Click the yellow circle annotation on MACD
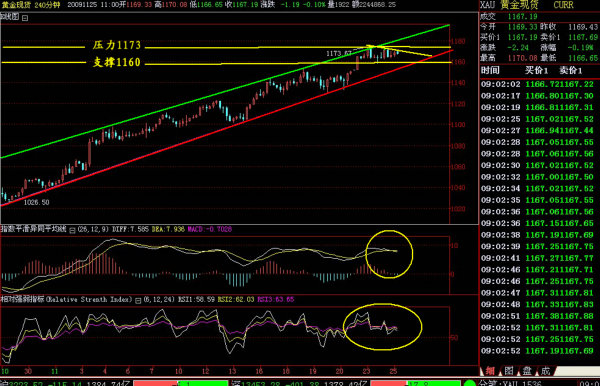Viewport: 600px width, 386px height. [x=389, y=254]
